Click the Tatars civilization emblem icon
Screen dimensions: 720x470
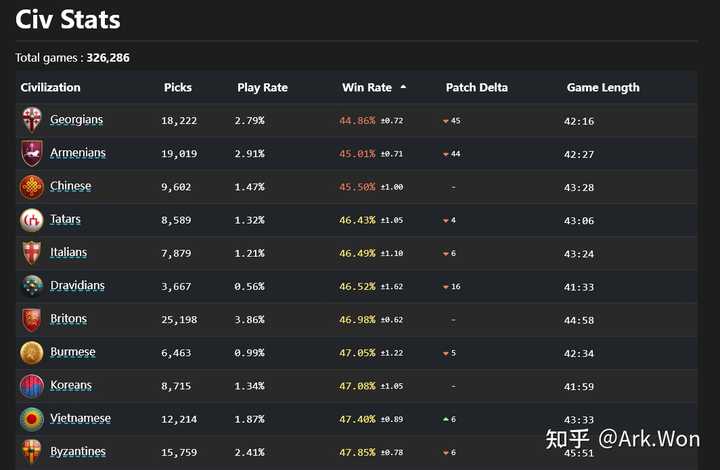pos(32,220)
